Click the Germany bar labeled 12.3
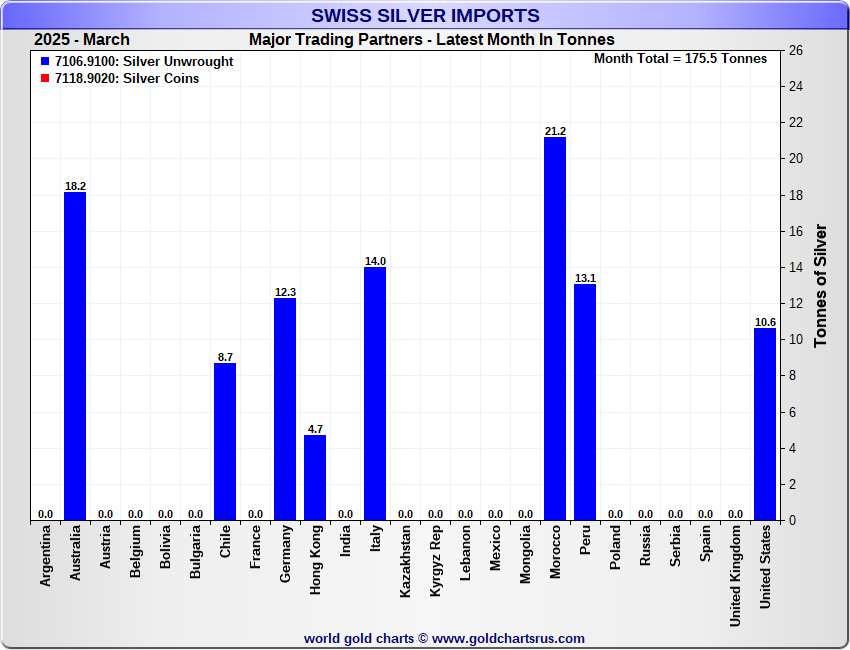 [x=285, y=409]
